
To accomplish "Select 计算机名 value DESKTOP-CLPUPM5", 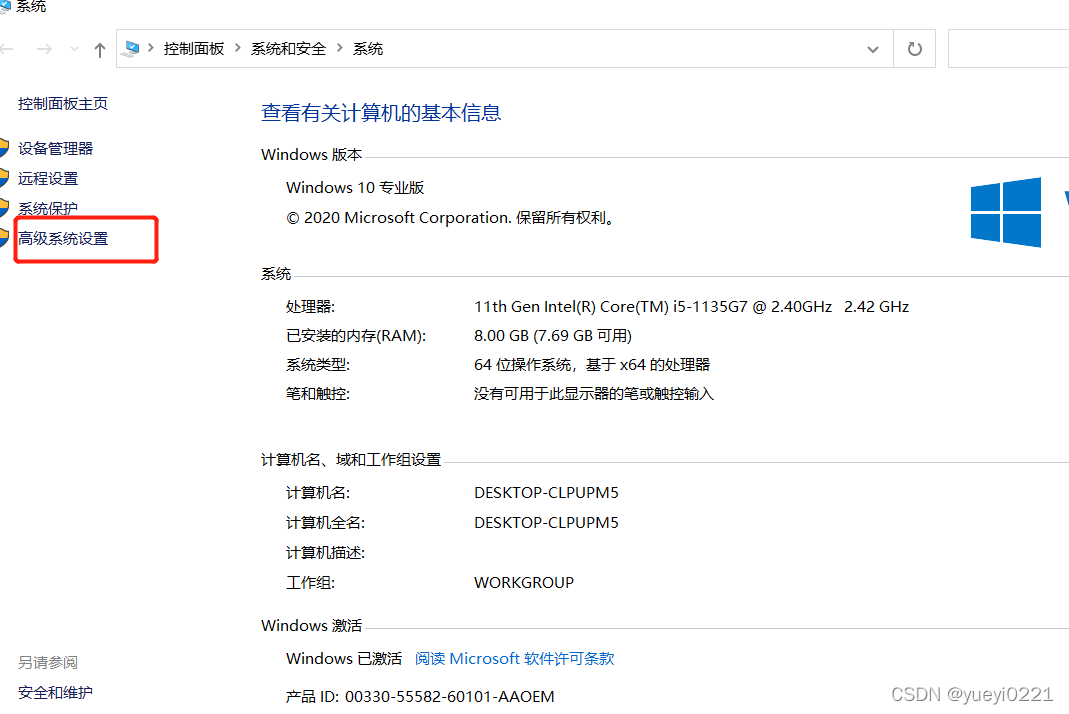I will coord(546,492).
